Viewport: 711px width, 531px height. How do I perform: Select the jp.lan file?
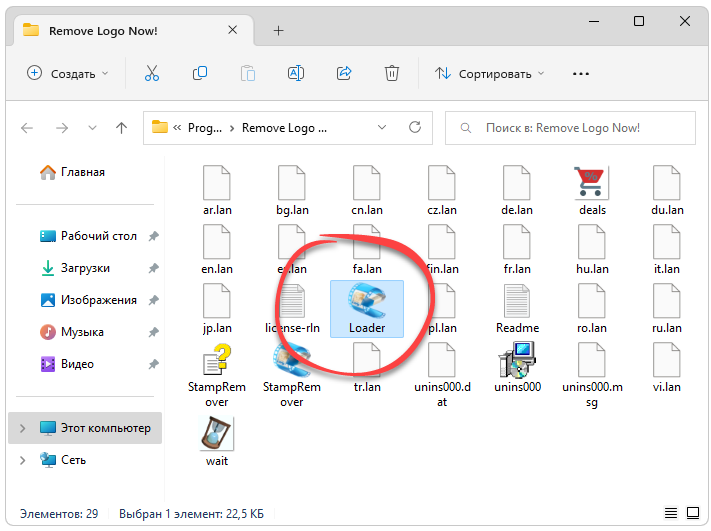click(x=217, y=309)
